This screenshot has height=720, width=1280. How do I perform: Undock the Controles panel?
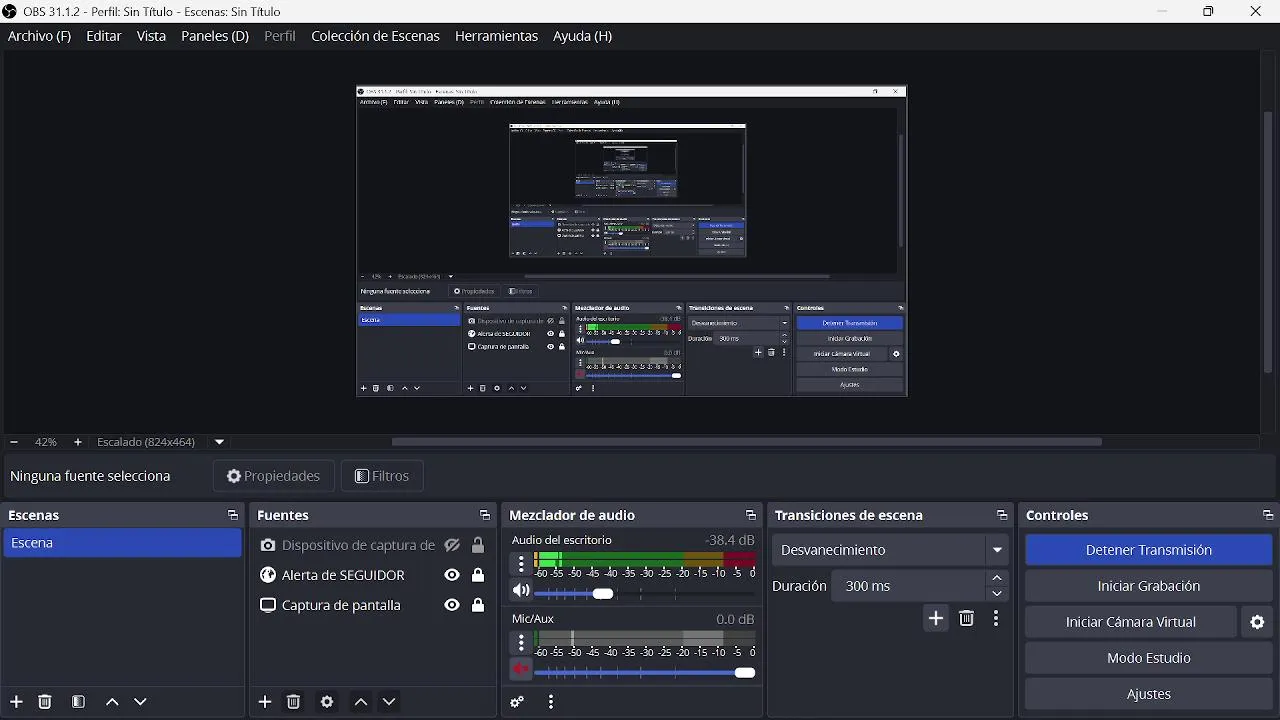(x=1268, y=515)
